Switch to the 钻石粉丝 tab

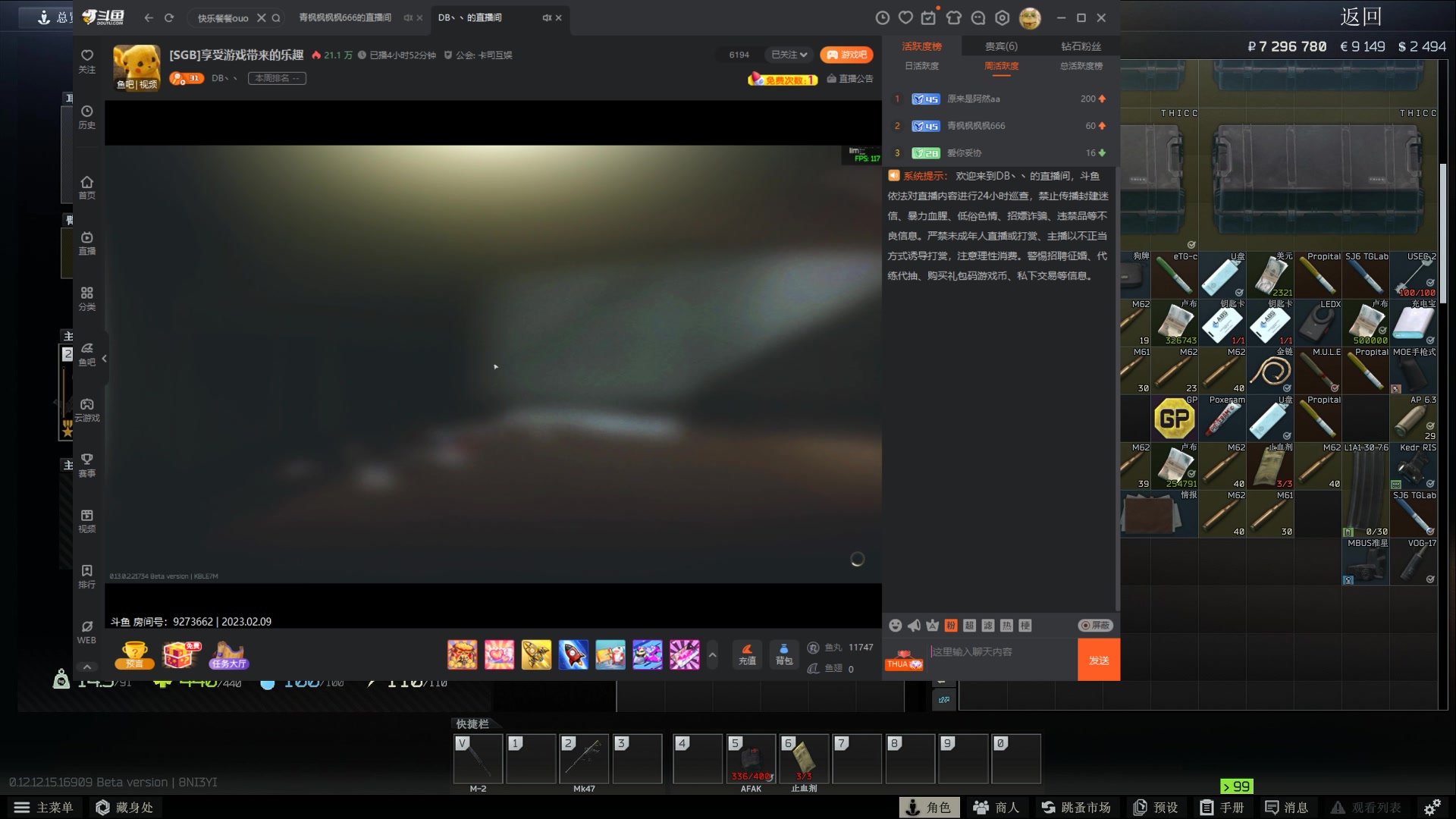click(x=1081, y=46)
